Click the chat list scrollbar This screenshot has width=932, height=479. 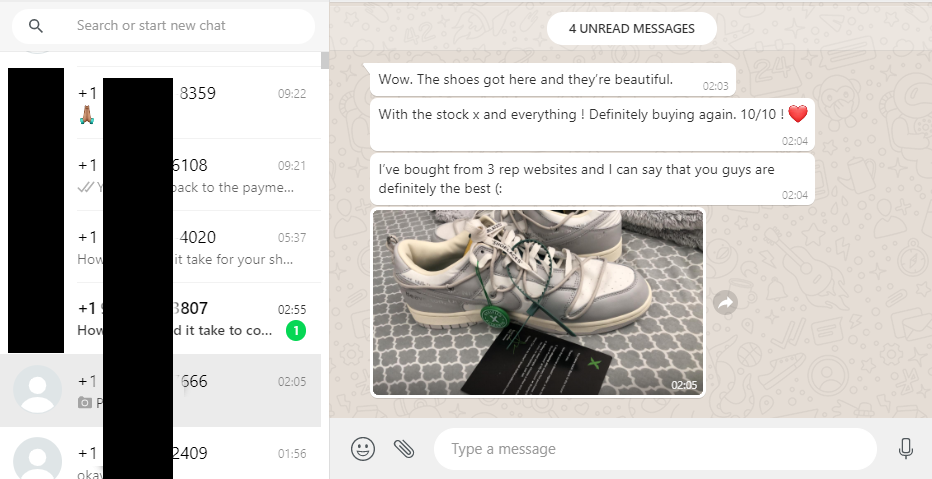325,60
